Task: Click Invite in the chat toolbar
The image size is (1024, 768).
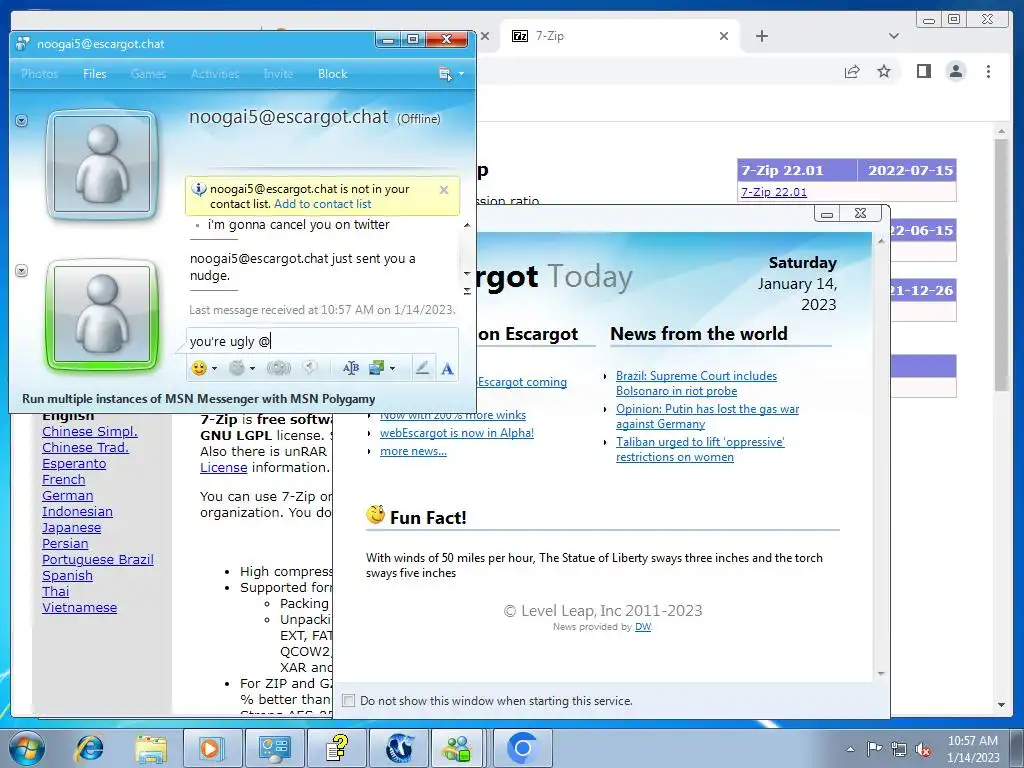Action: [x=278, y=74]
